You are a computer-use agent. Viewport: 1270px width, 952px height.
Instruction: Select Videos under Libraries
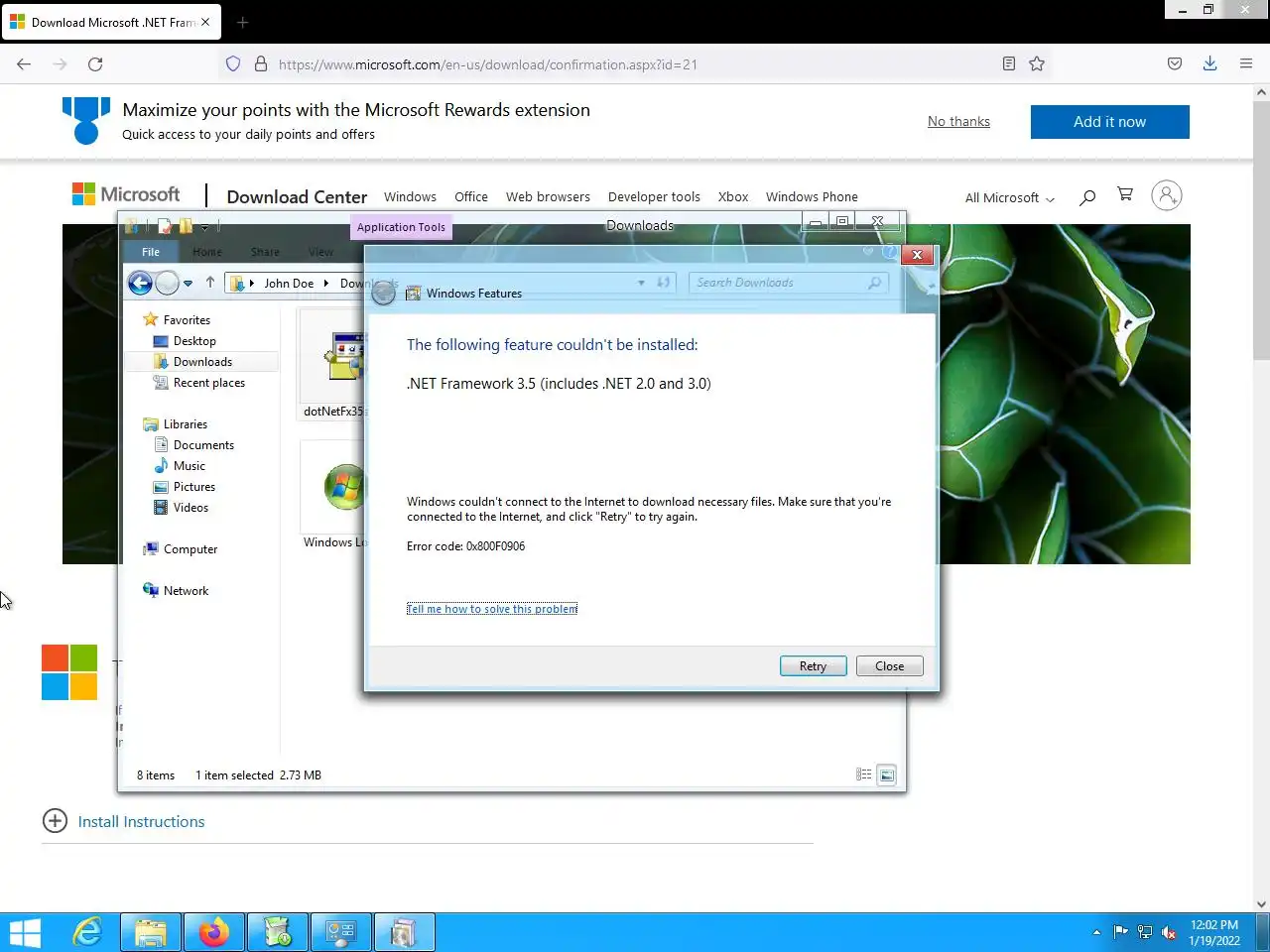pos(190,508)
